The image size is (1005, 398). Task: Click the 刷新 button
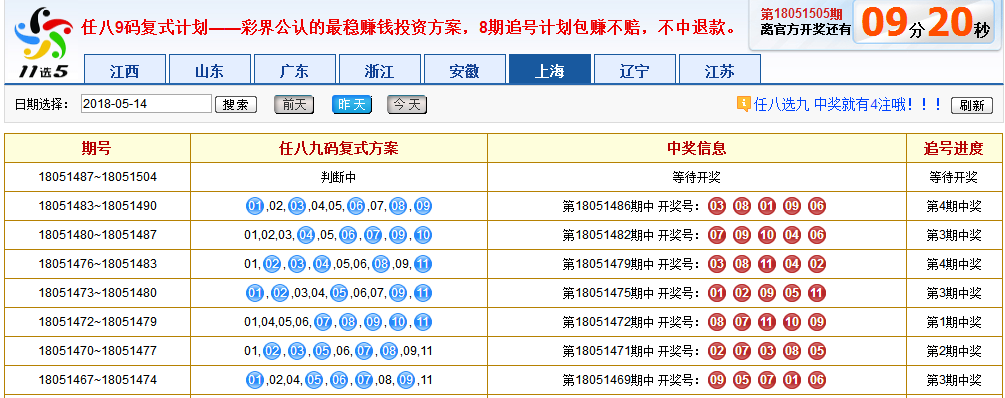[x=972, y=106]
